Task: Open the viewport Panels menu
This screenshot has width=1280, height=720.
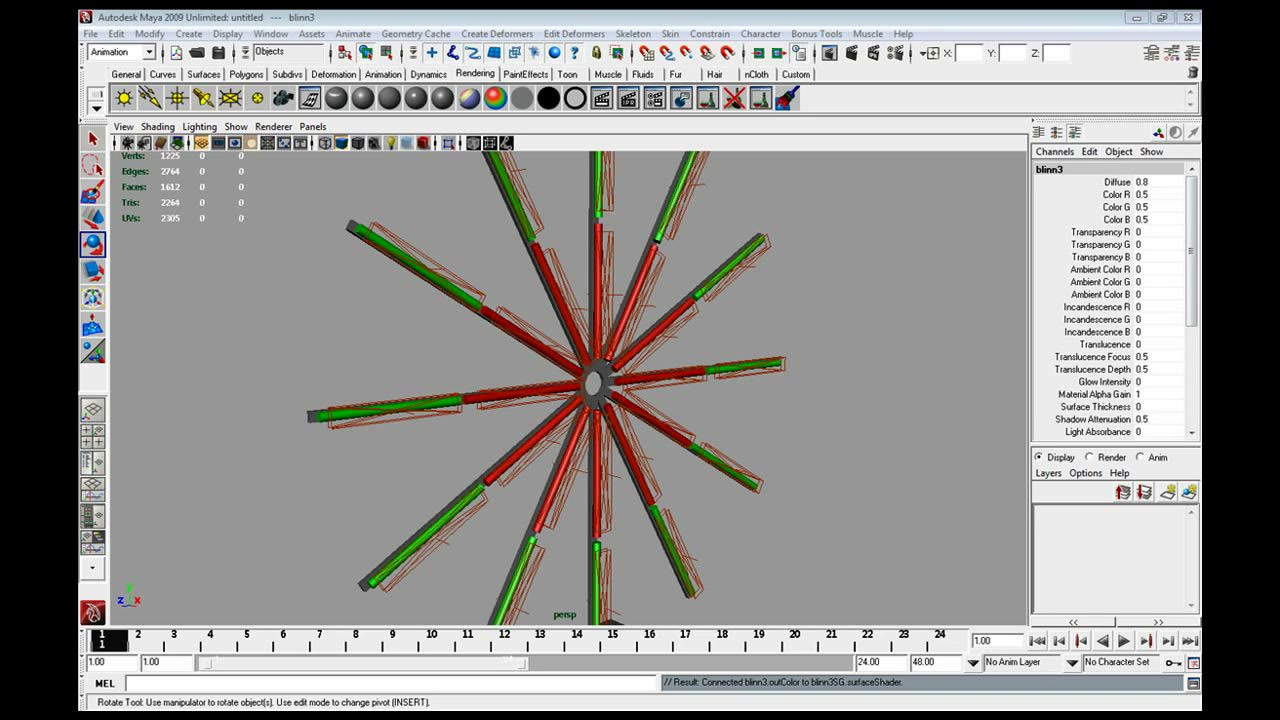Action: click(313, 127)
